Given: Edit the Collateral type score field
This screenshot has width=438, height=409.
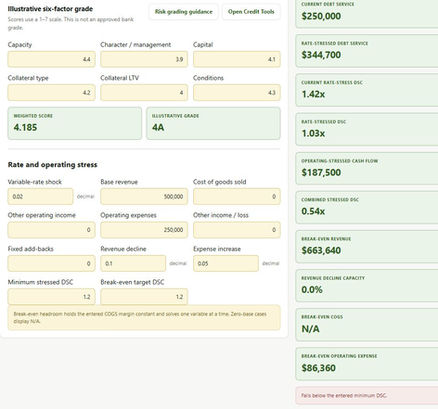Looking at the screenshot, I should pos(52,92).
